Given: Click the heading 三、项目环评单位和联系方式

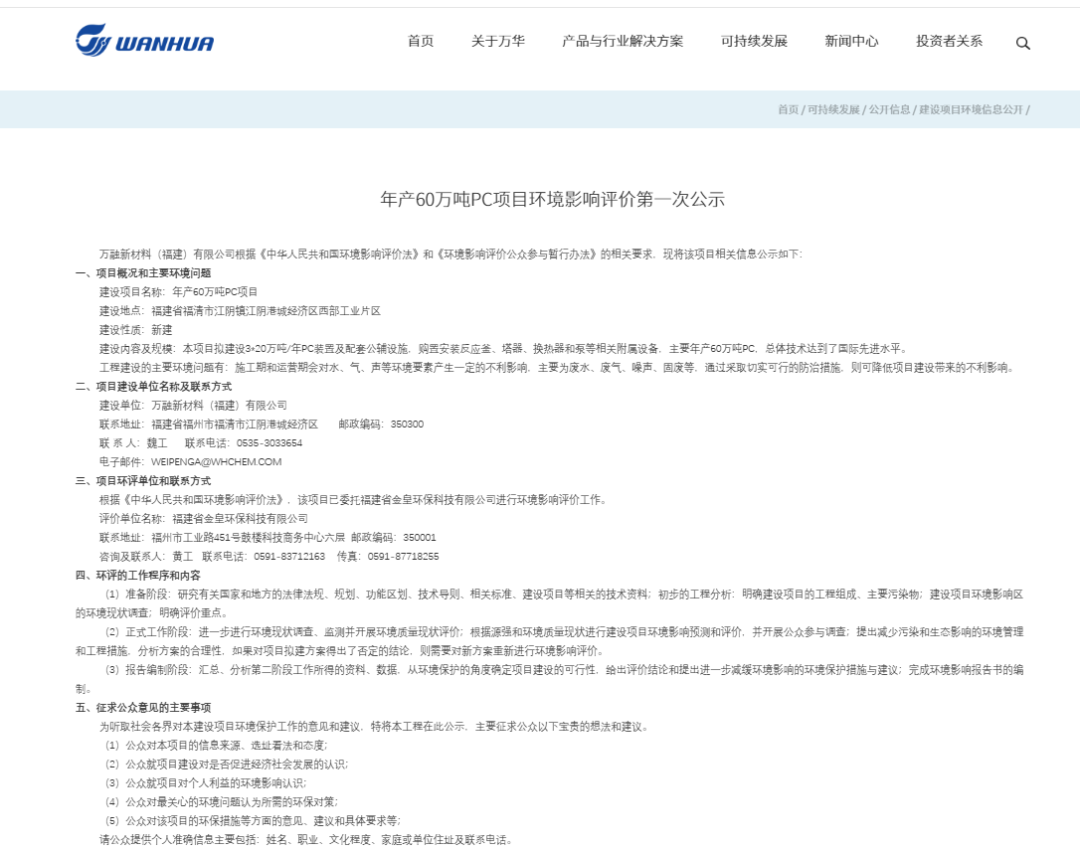Looking at the screenshot, I should 143,481.
